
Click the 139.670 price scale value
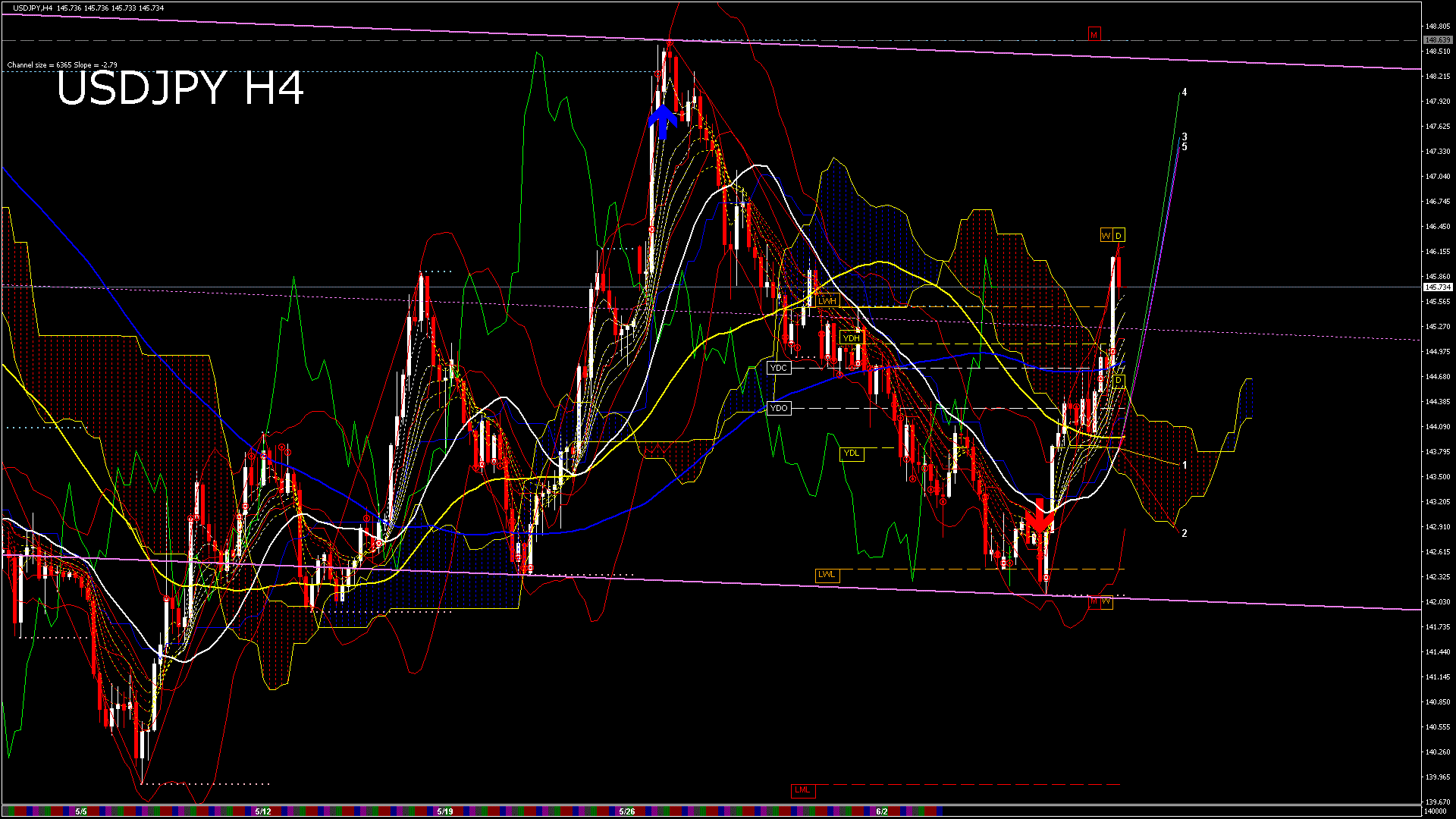pyautogui.click(x=1438, y=802)
